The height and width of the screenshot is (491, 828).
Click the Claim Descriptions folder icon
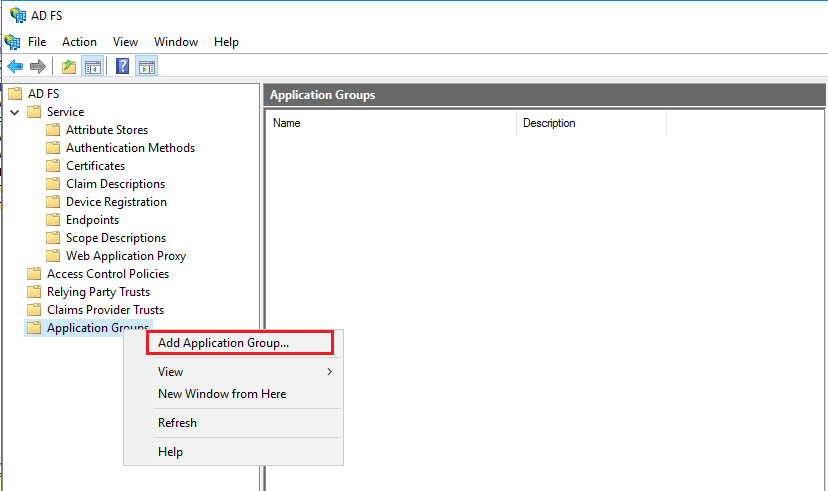pyautogui.click(x=53, y=183)
